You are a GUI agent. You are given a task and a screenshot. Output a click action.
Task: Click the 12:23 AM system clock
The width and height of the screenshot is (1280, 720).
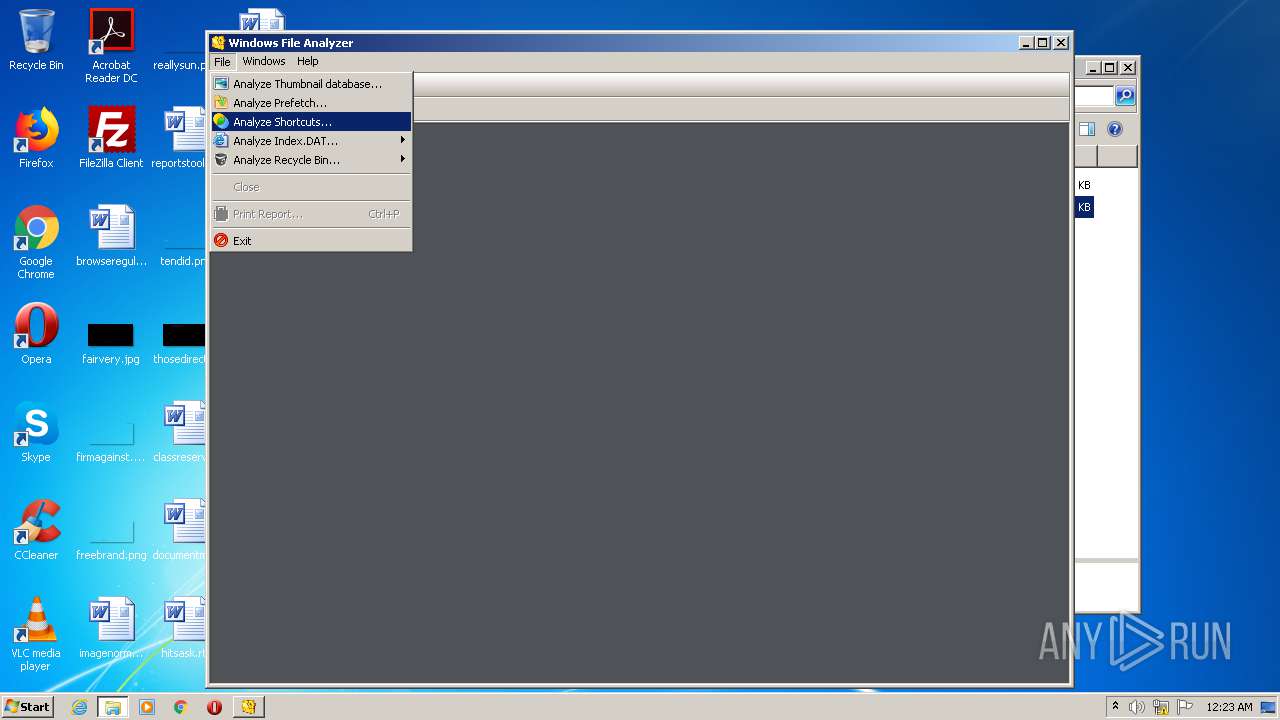point(1229,707)
